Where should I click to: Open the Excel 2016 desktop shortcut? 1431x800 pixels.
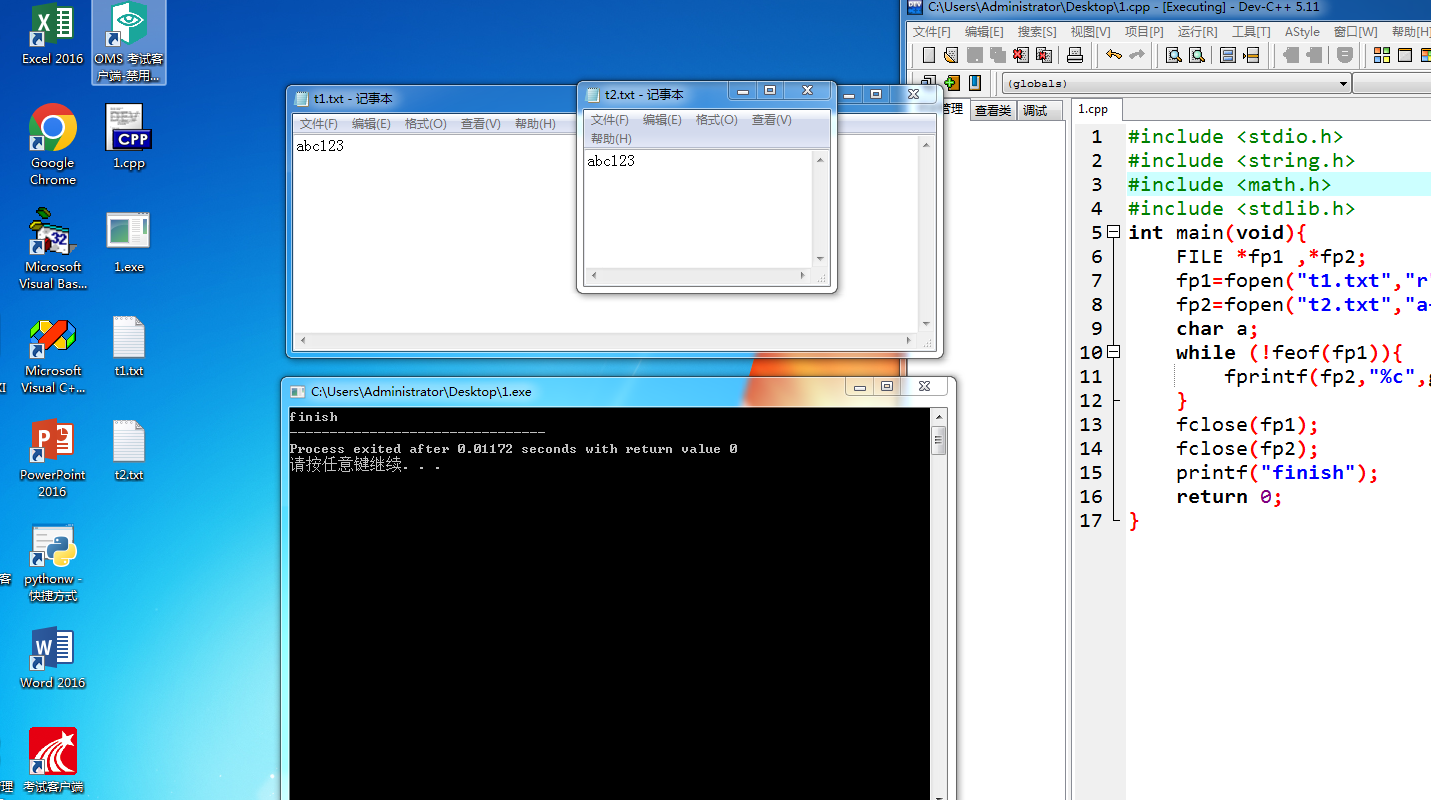point(52,35)
